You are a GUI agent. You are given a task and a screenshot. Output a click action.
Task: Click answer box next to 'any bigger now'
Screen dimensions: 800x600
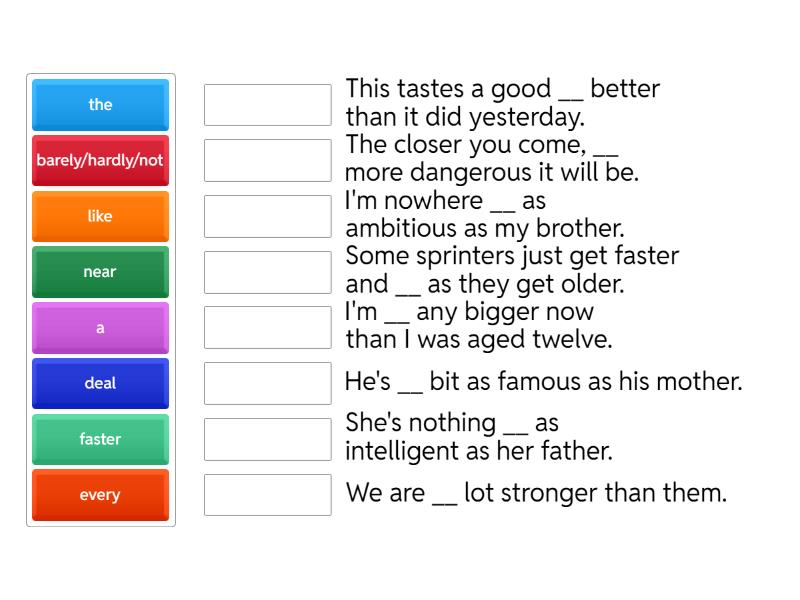(x=267, y=327)
